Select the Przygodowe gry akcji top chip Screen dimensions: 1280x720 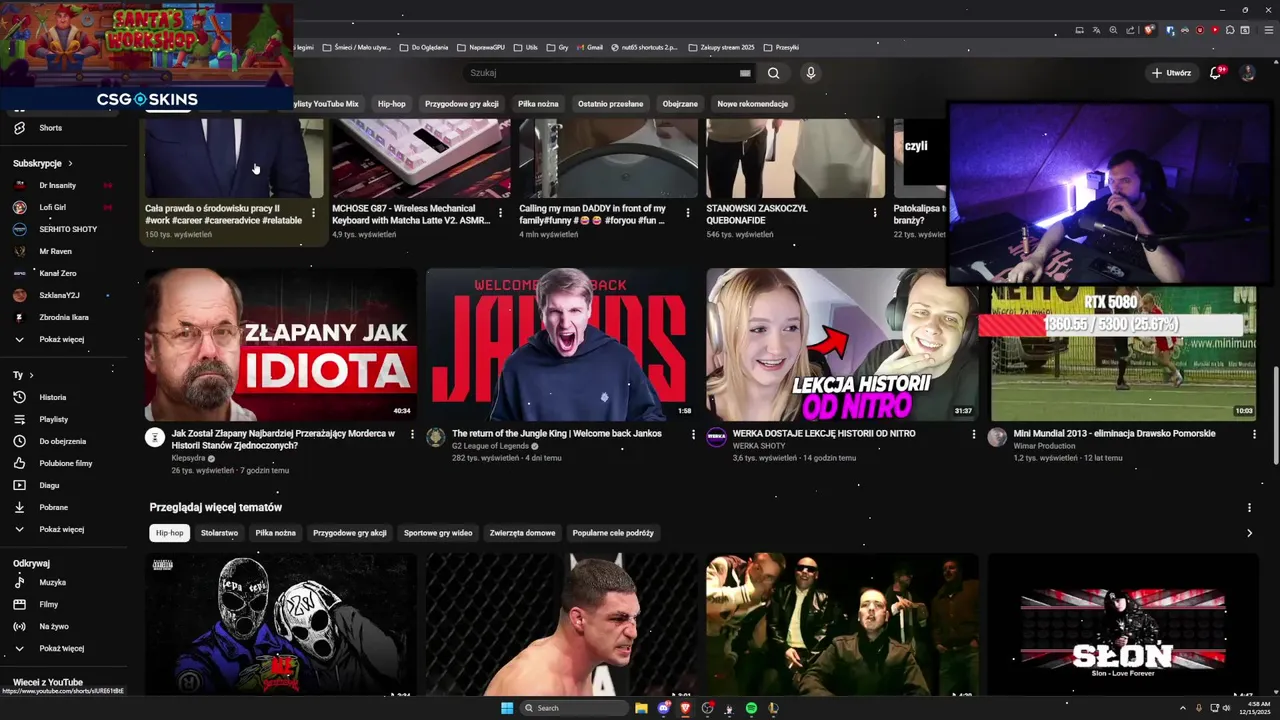[x=462, y=104]
